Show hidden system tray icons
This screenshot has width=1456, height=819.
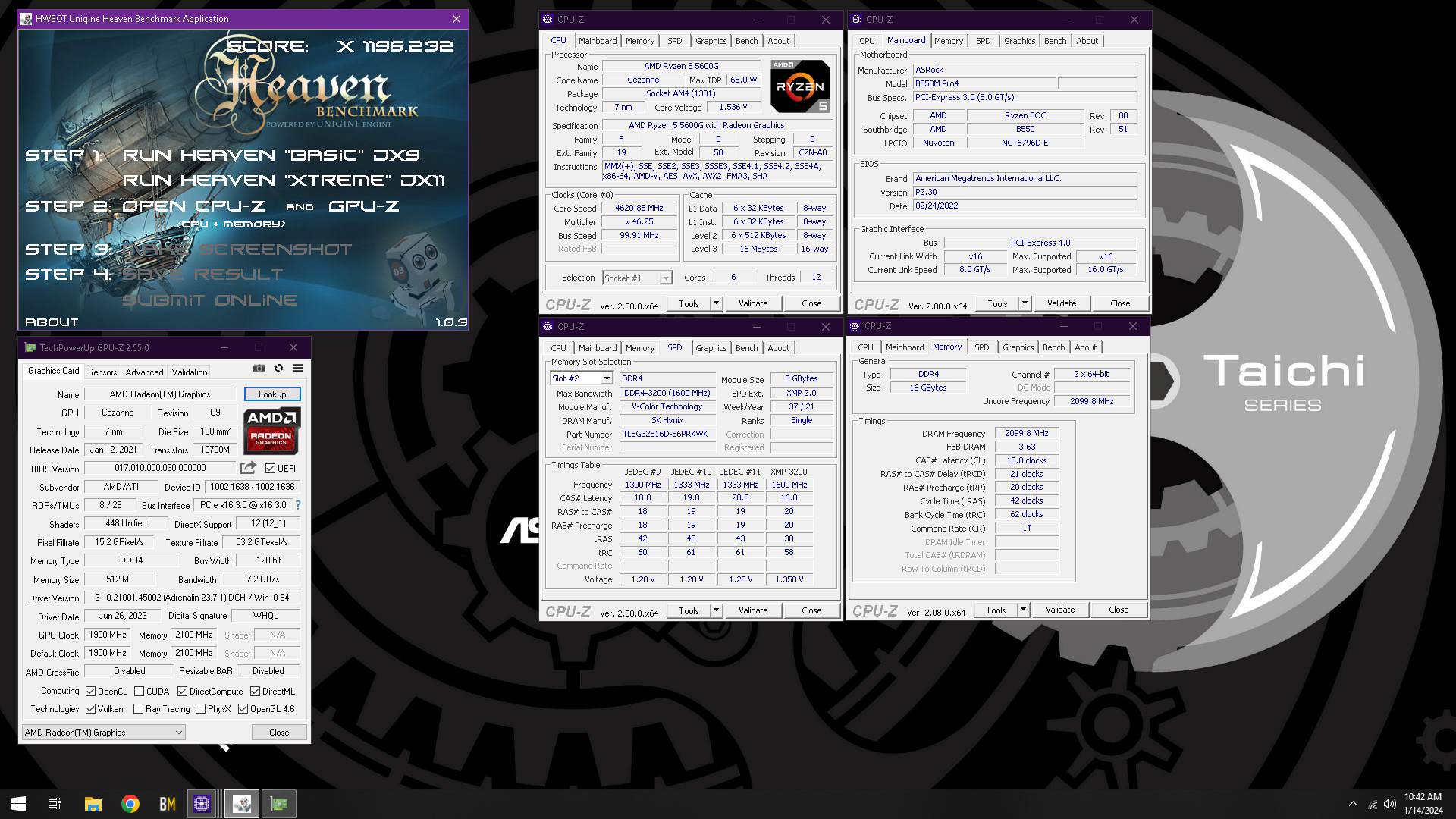click(1353, 804)
